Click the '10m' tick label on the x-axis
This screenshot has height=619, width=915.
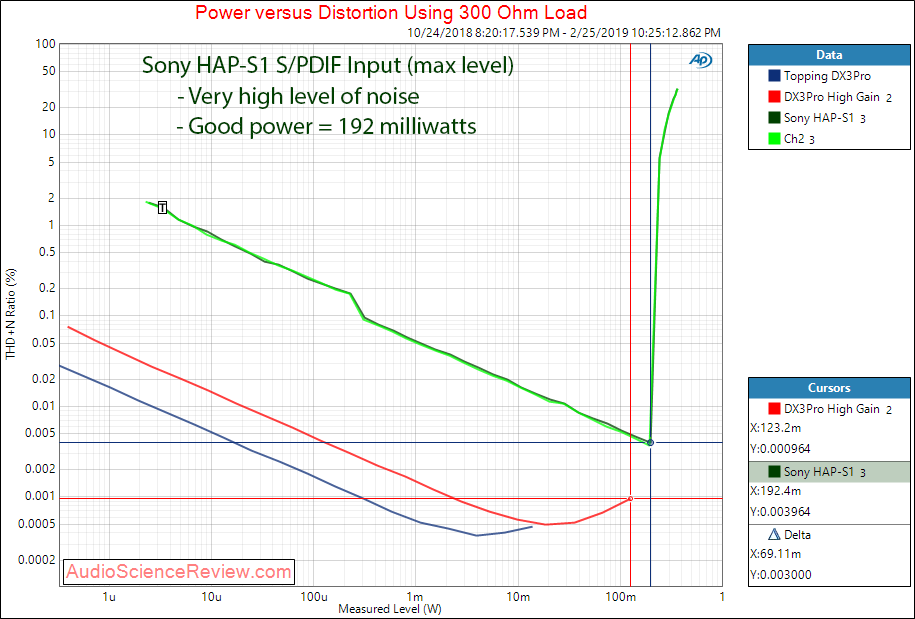pyautogui.click(x=518, y=597)
